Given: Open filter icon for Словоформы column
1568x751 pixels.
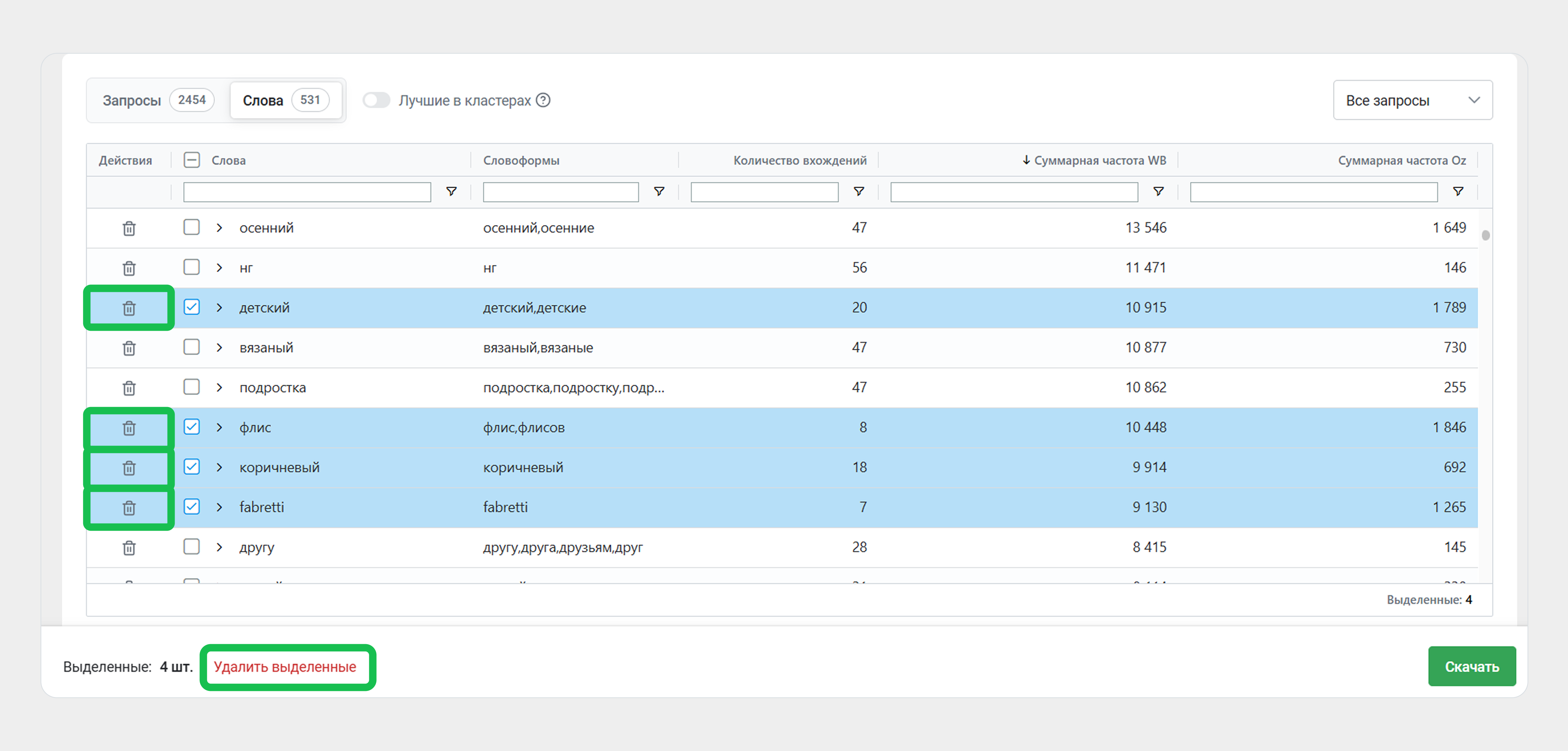Looking at the screenshot, I should tap(659, 192).
